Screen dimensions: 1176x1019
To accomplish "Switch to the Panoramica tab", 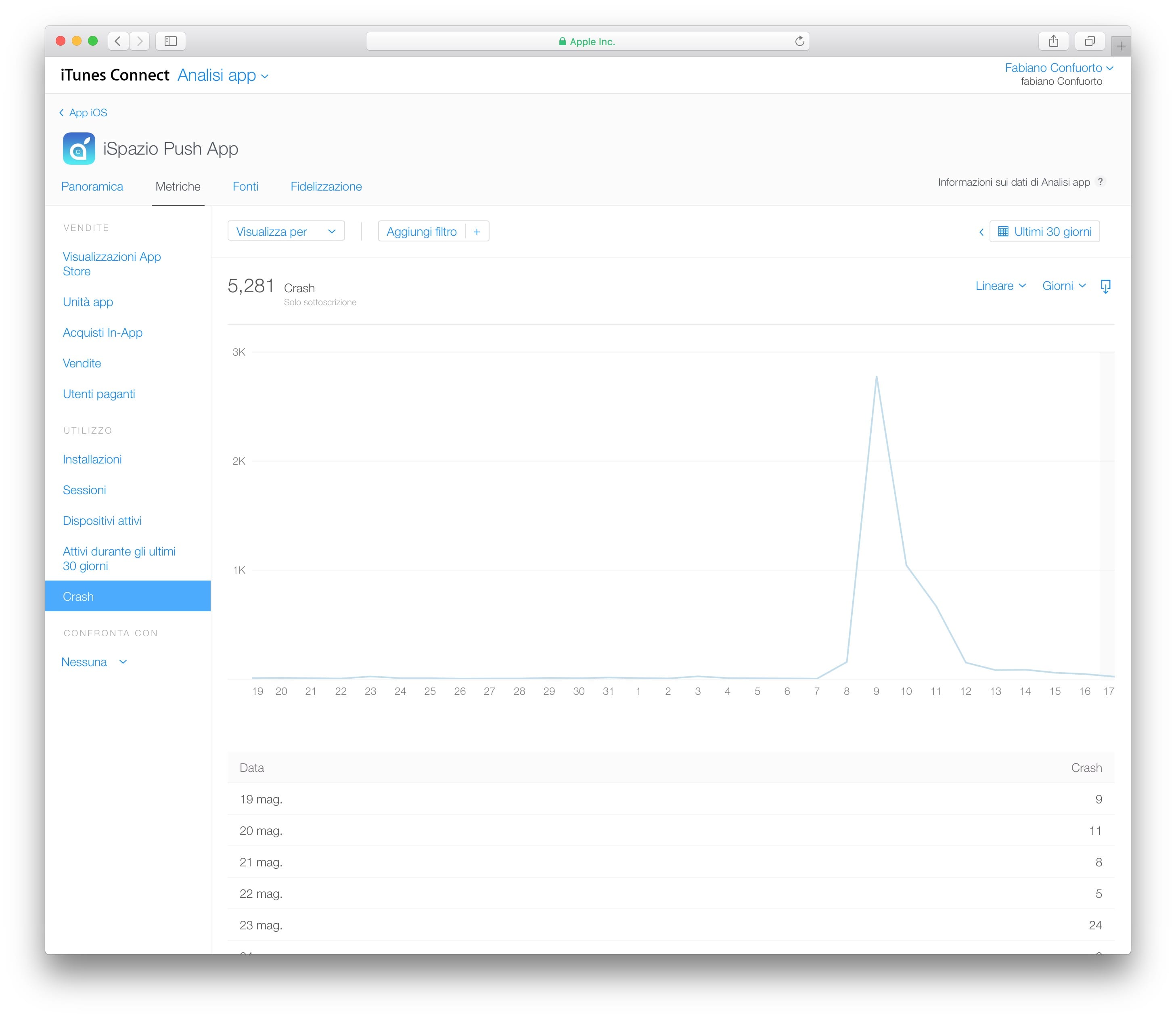I will pyautogui.click(x=92, y=187).
